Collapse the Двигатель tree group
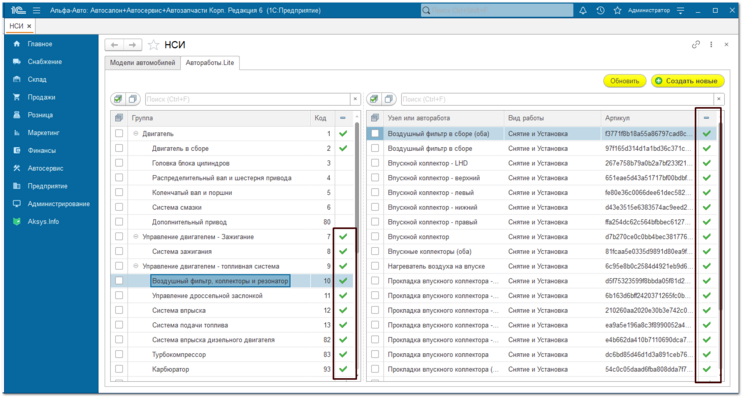743x398 pixels. [x=136, y=134]
